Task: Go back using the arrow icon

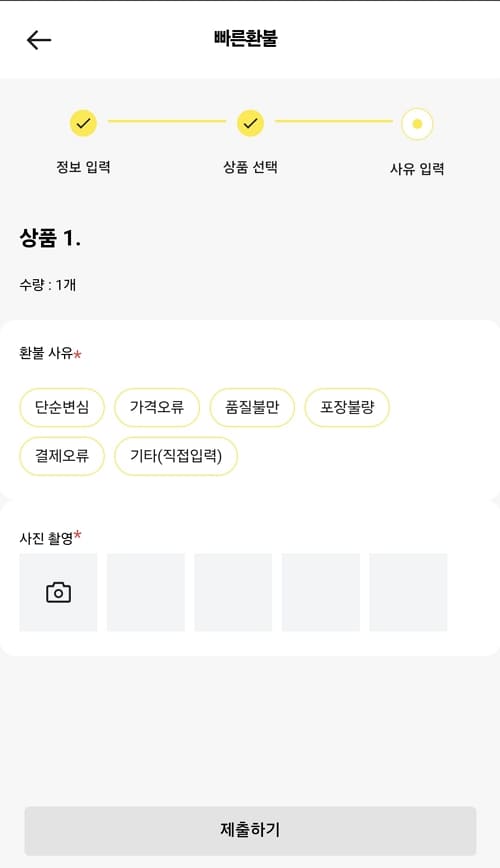Action: point(39,40)
